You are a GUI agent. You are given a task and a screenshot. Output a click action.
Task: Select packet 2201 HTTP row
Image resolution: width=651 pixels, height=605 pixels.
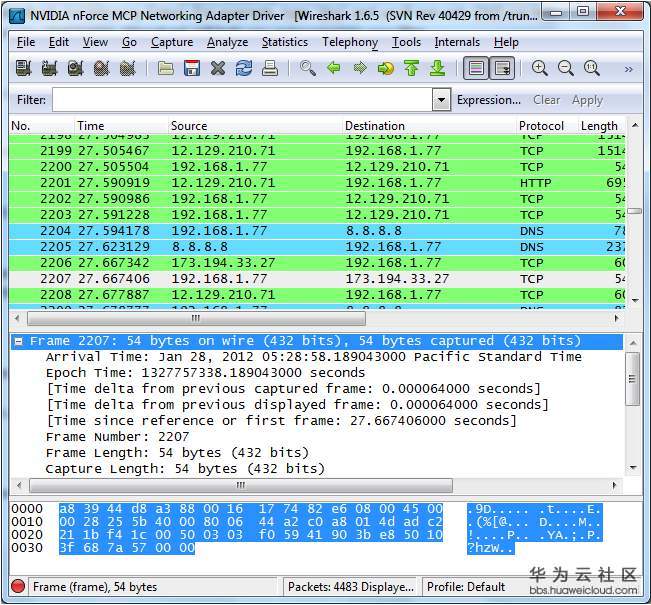(x=317, y=183)
